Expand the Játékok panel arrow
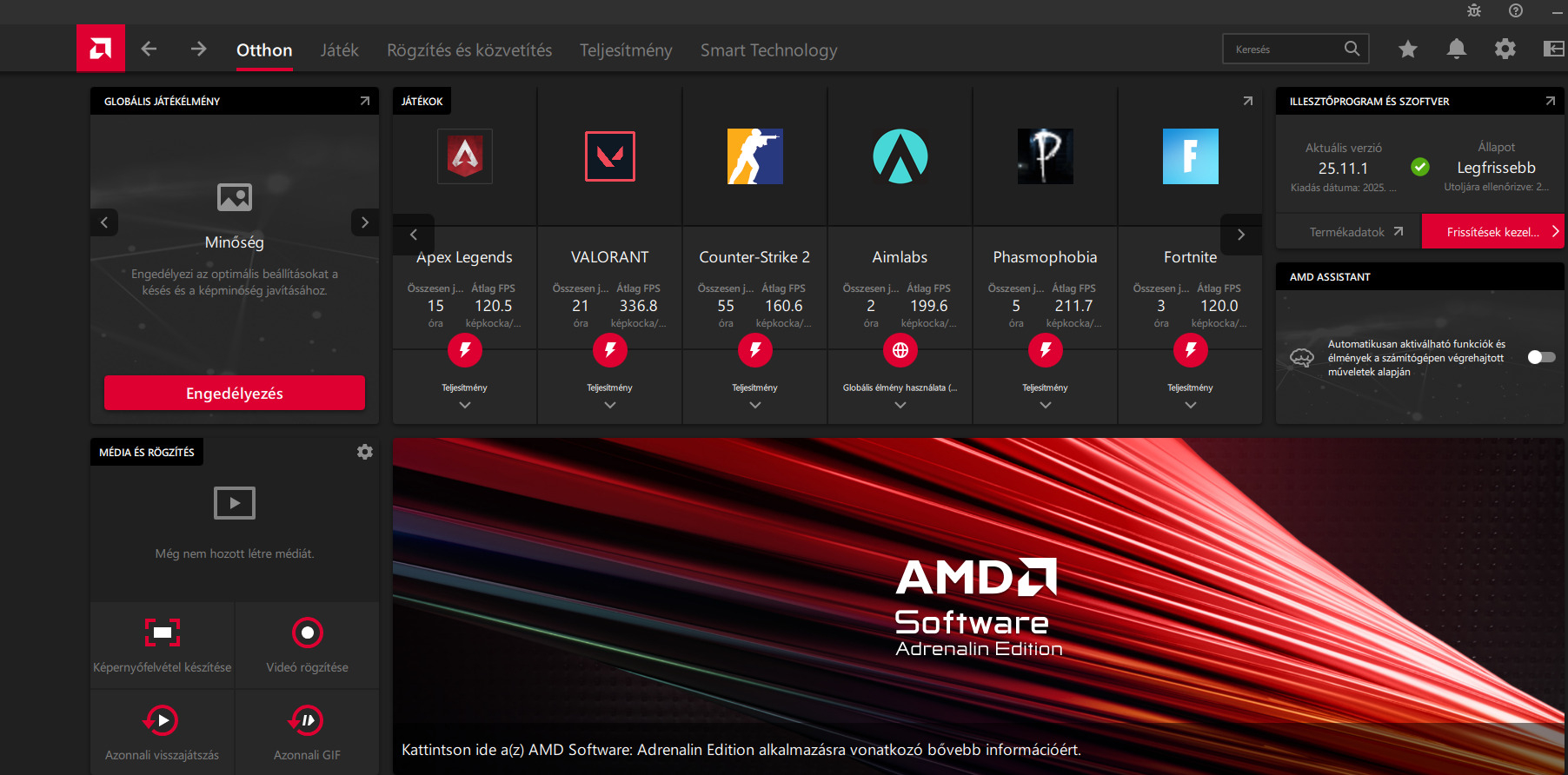The width and height of the screenshot is (1568, 775). click(x=1248, y=101)
